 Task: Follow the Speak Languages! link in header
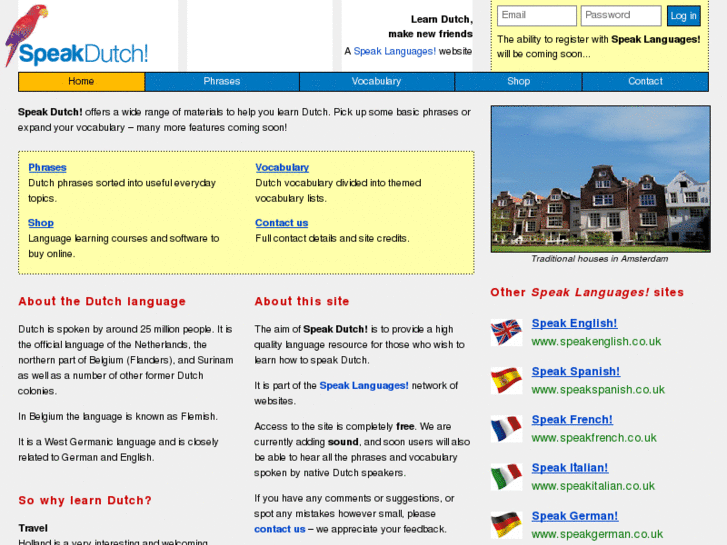coord(395,51)
